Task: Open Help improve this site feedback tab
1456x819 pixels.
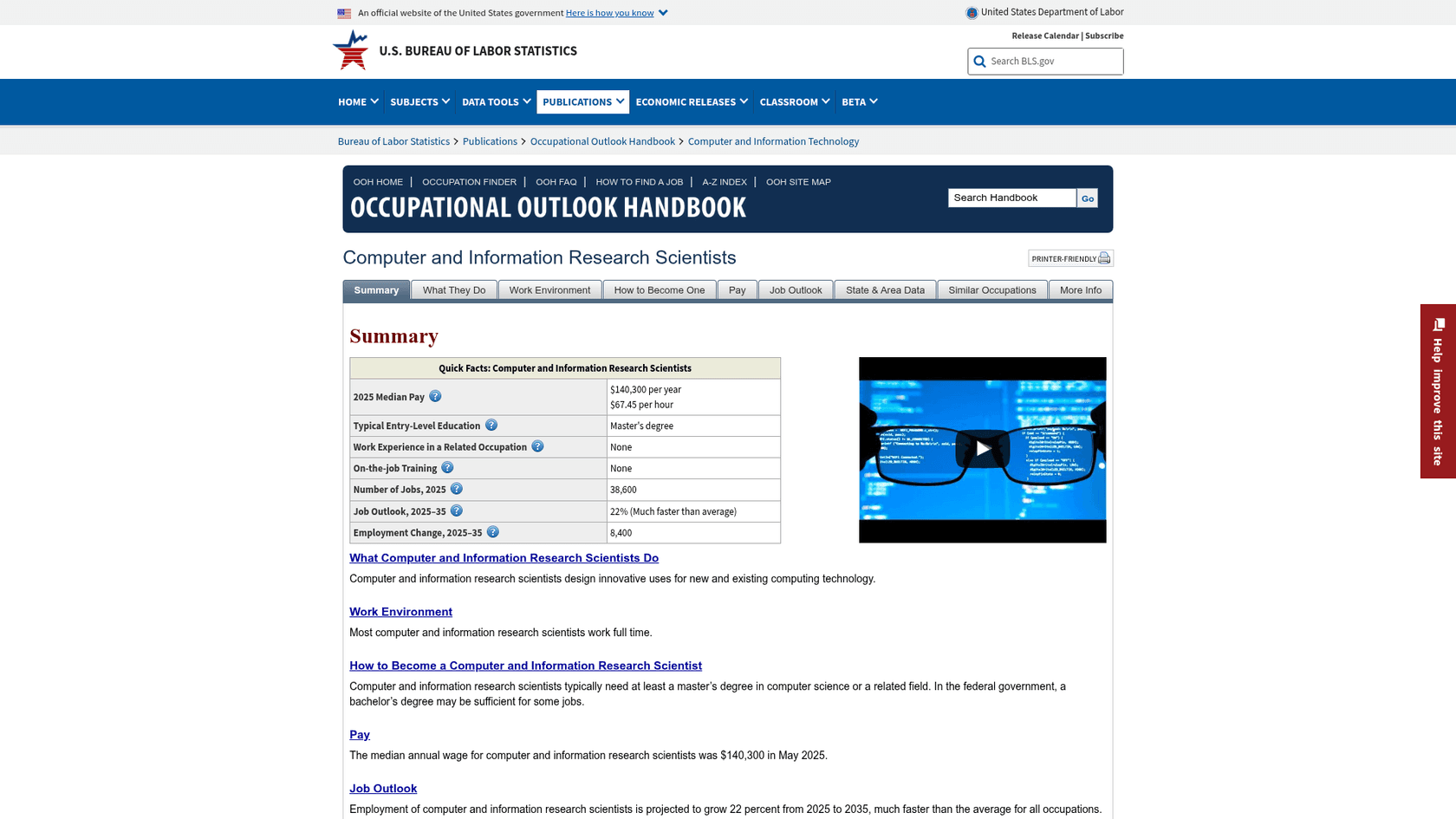Action: click(1438, 391)
